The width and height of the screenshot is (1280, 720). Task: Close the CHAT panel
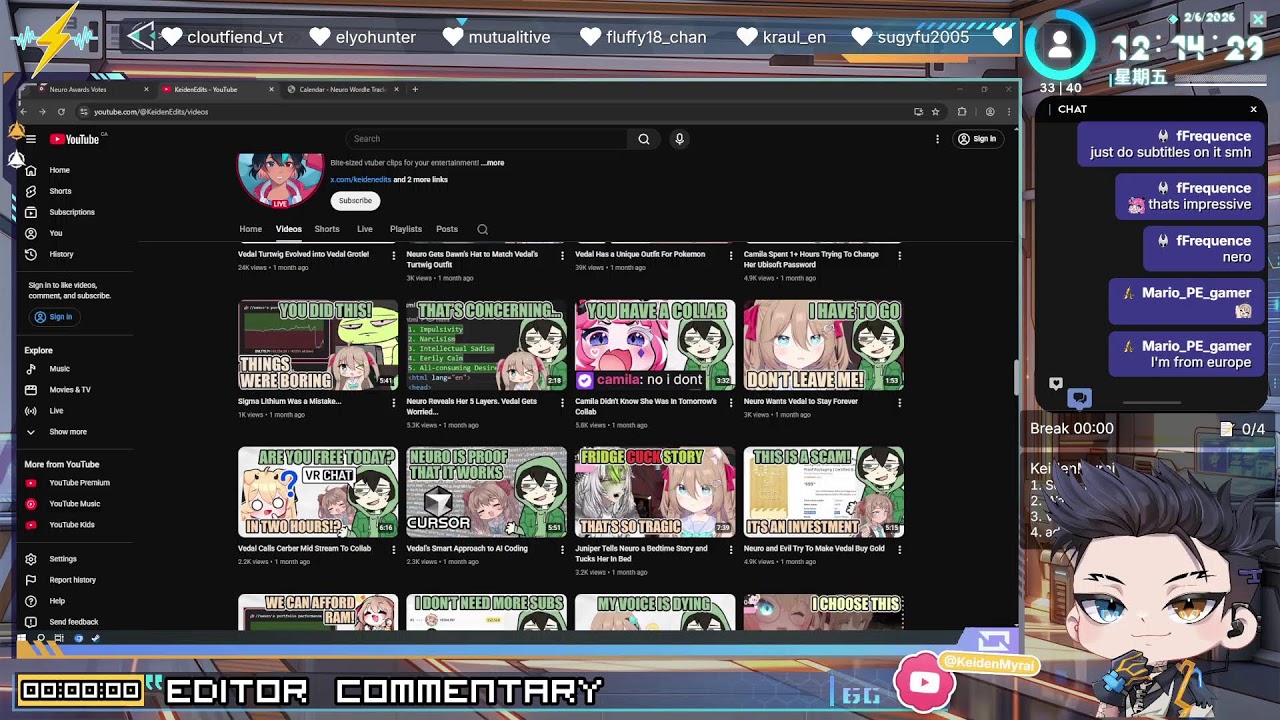[1253, 109]
